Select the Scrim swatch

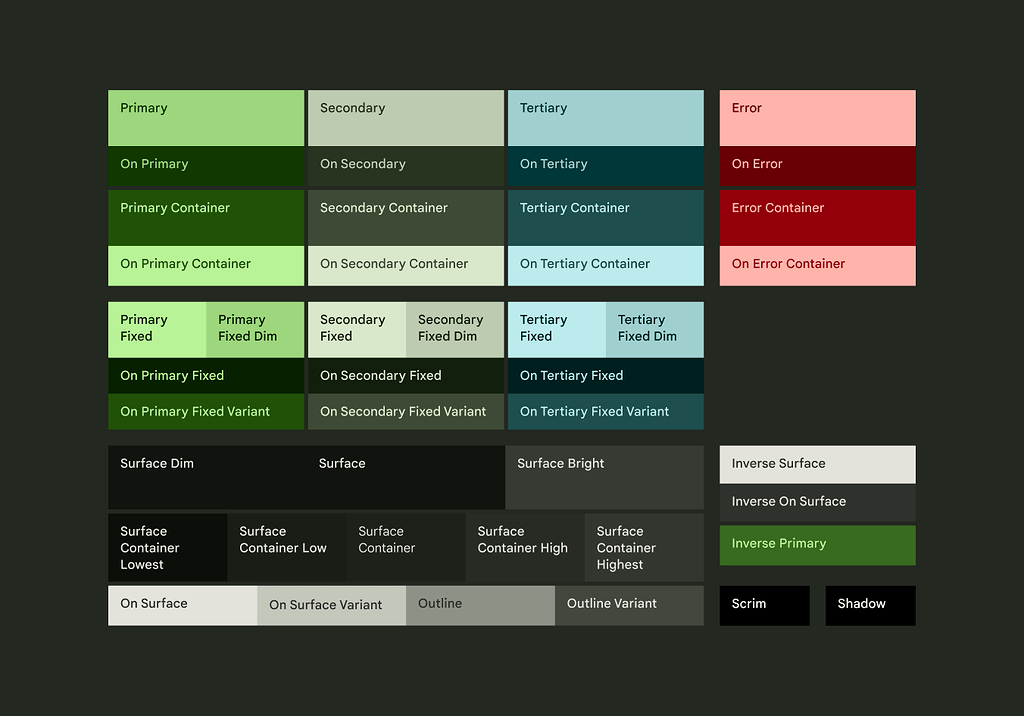tap(764, 605)
